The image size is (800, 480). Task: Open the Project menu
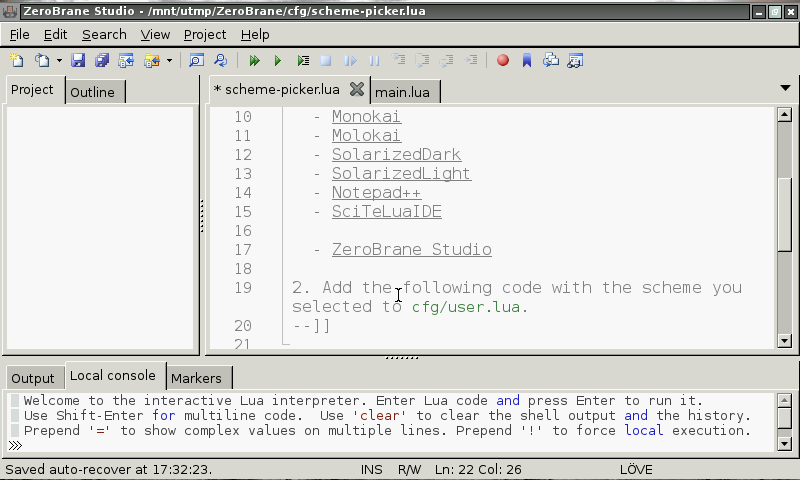(205, 35)
